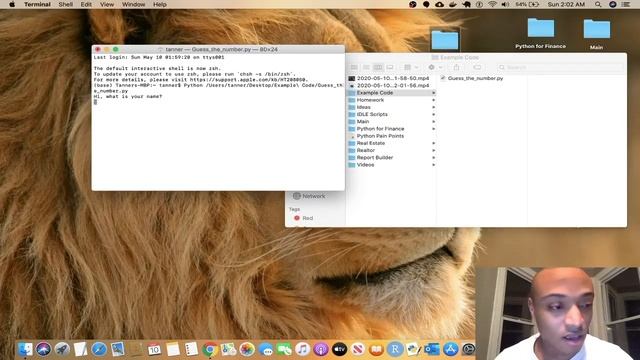The width and height of the screenshot is (640, 360).
Task: Click Terminal prompt below name question
Action: (x=96, y=102)
